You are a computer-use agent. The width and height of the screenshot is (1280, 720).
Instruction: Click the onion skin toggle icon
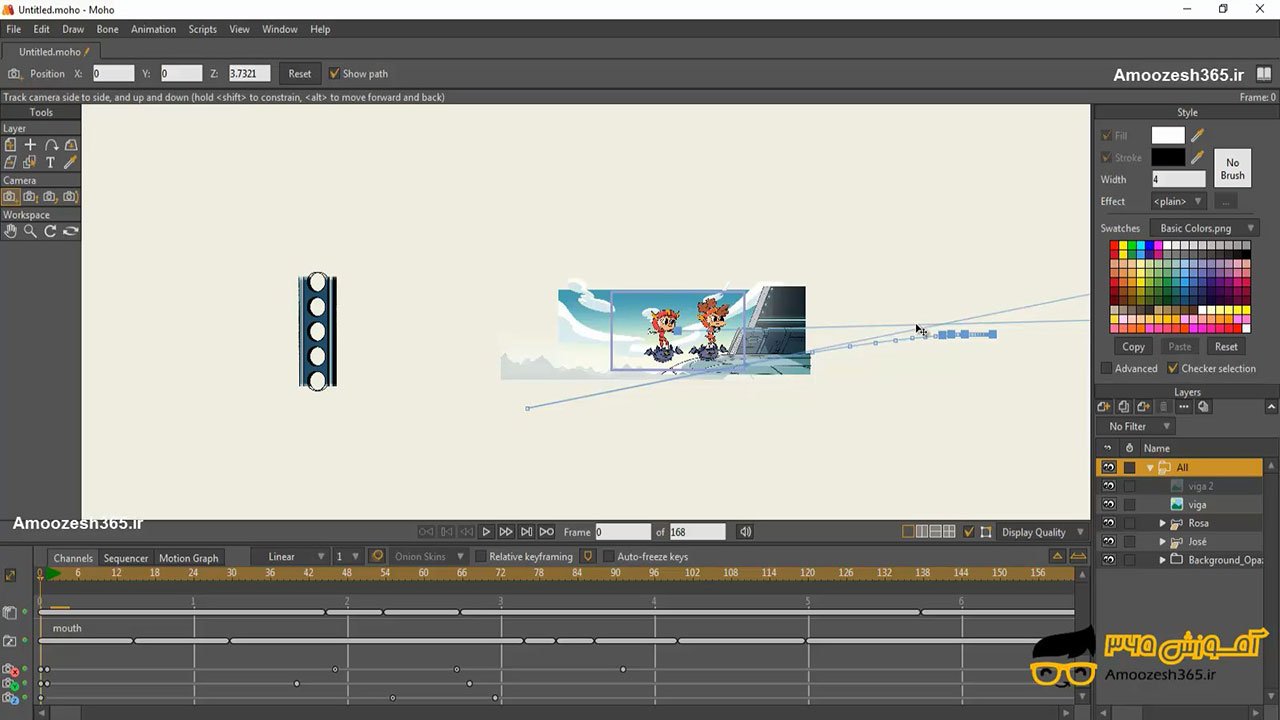tap(377, 556)
